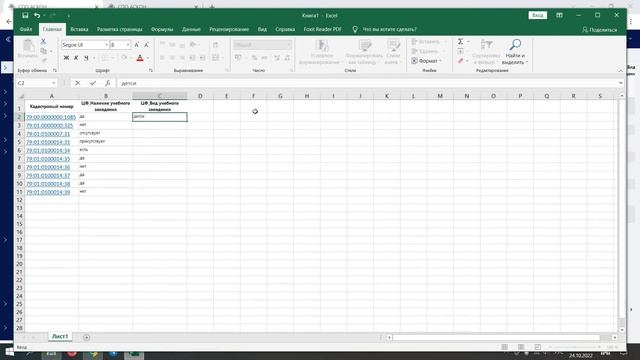Decrease font size with the smaller A icon

pos(146,44)
